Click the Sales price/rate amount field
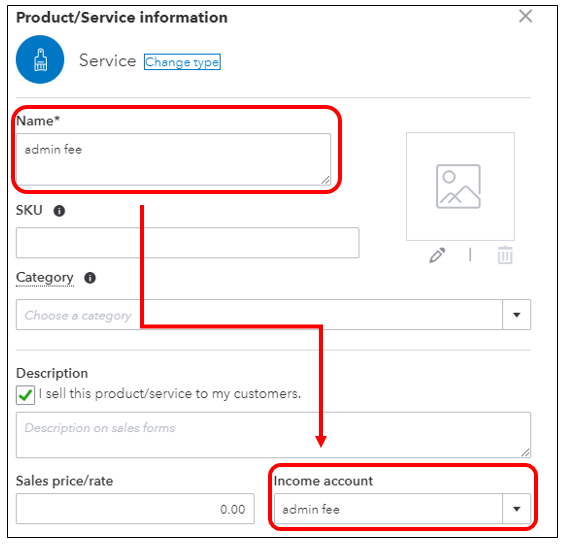The image size is (568, 545). click(135, 508)
